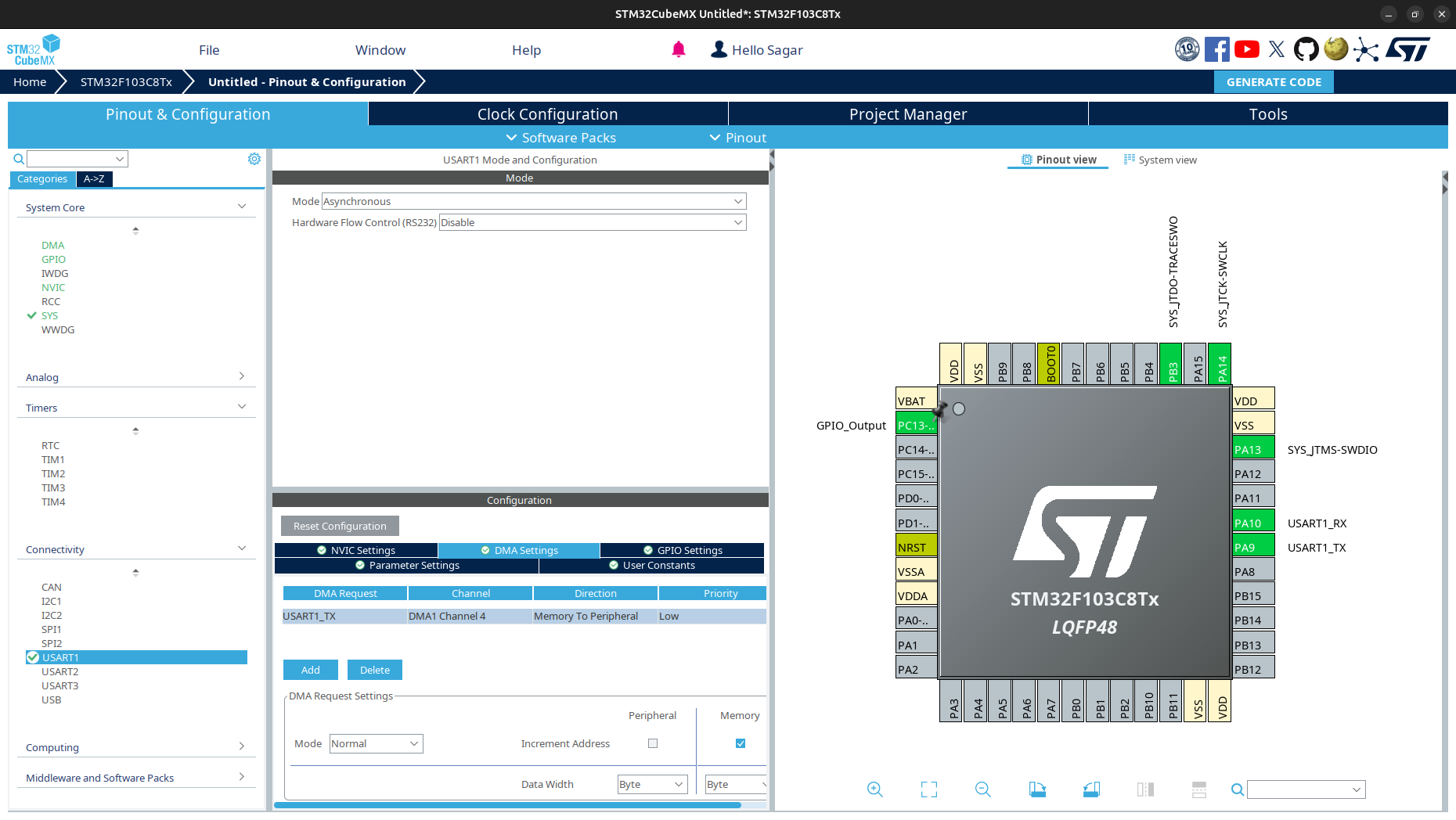Open the YouTube icon link
This screenshot has height=820, width=1456.
[x=1247, y=49]
